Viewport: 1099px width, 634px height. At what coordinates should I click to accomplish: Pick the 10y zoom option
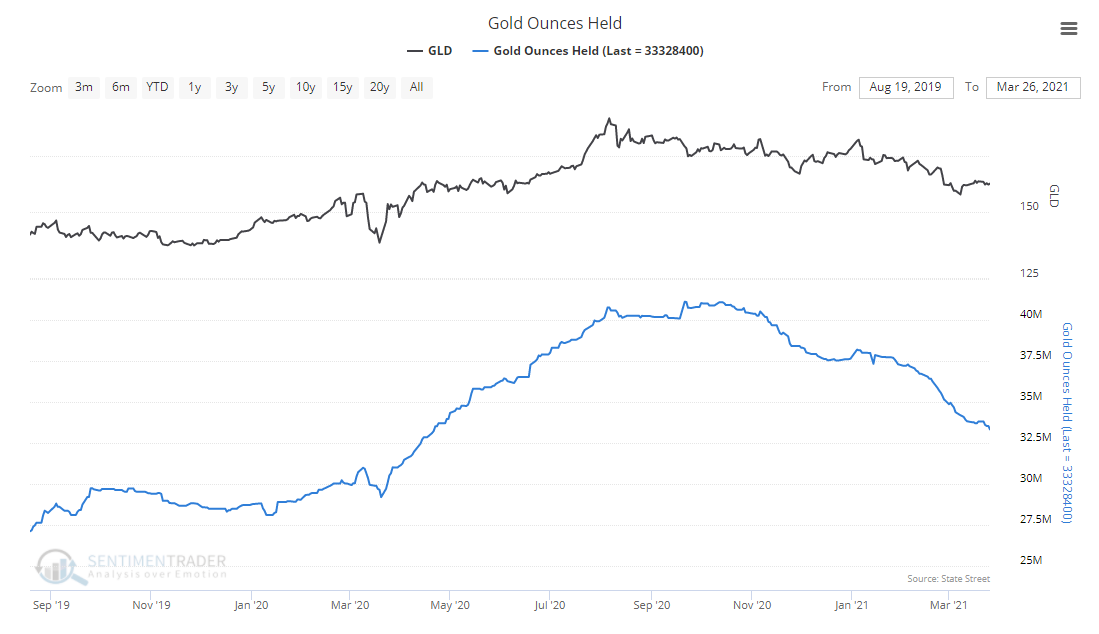305,87
